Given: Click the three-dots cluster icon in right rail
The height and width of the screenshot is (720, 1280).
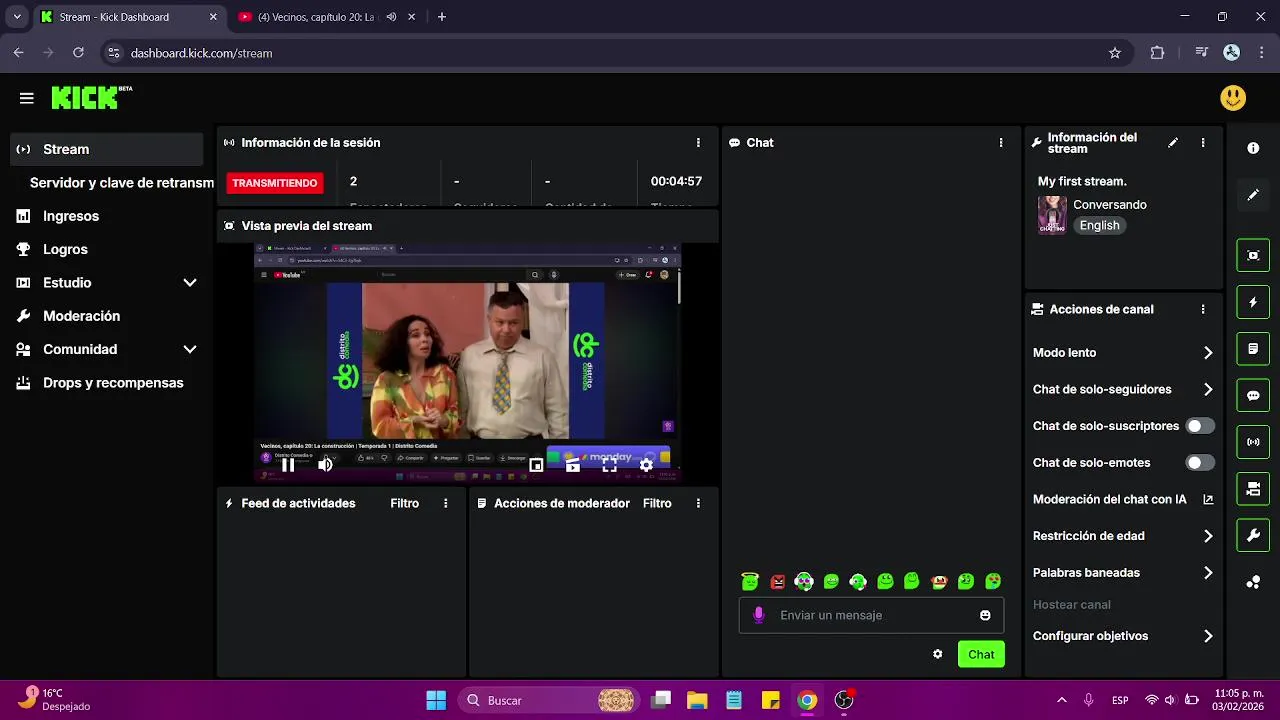Looking at the screenshot, I should [1253, 582].
